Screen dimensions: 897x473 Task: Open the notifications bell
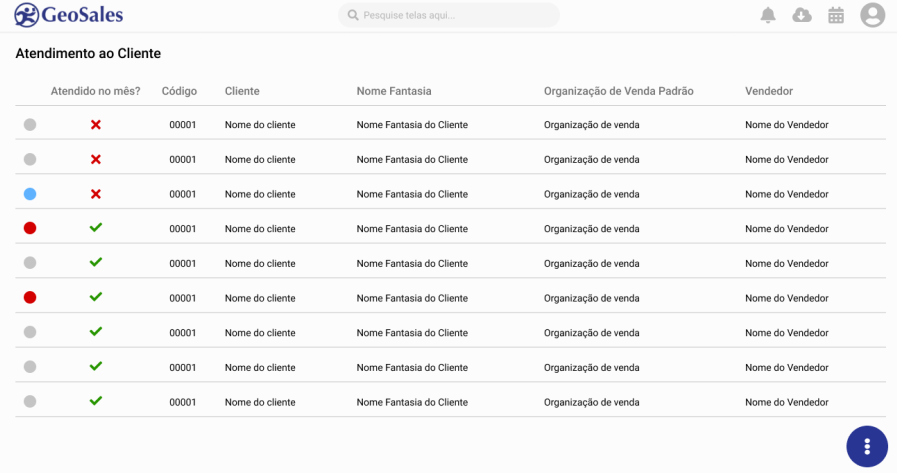click(768, 15)
